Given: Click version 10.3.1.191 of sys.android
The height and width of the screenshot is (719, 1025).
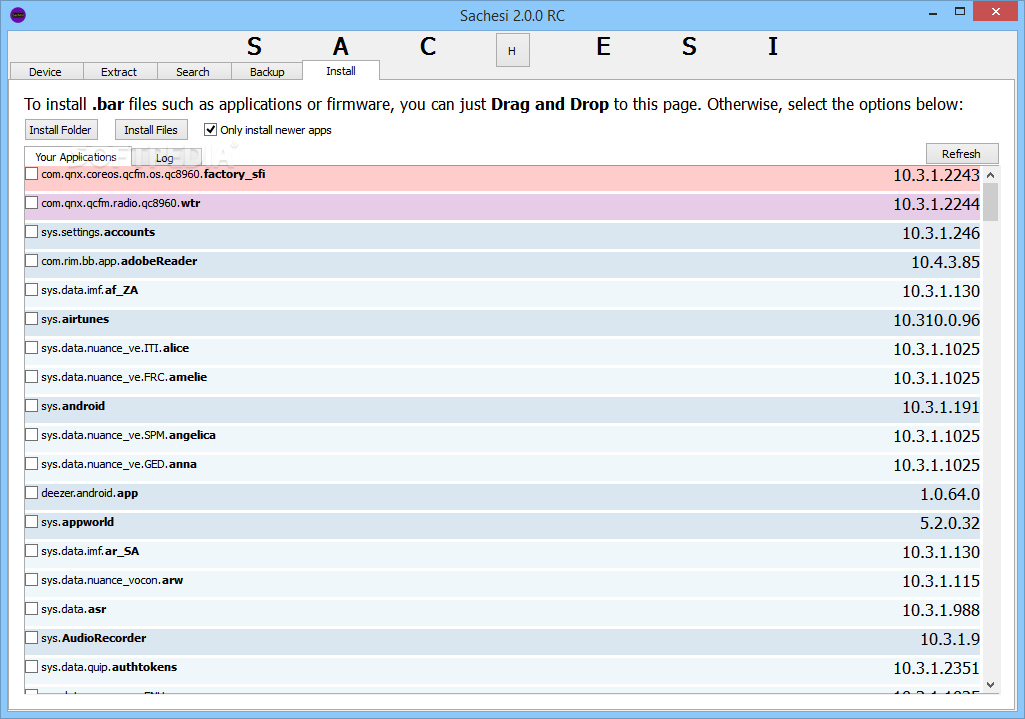Looking at the screenshot, I should point(941,407).
